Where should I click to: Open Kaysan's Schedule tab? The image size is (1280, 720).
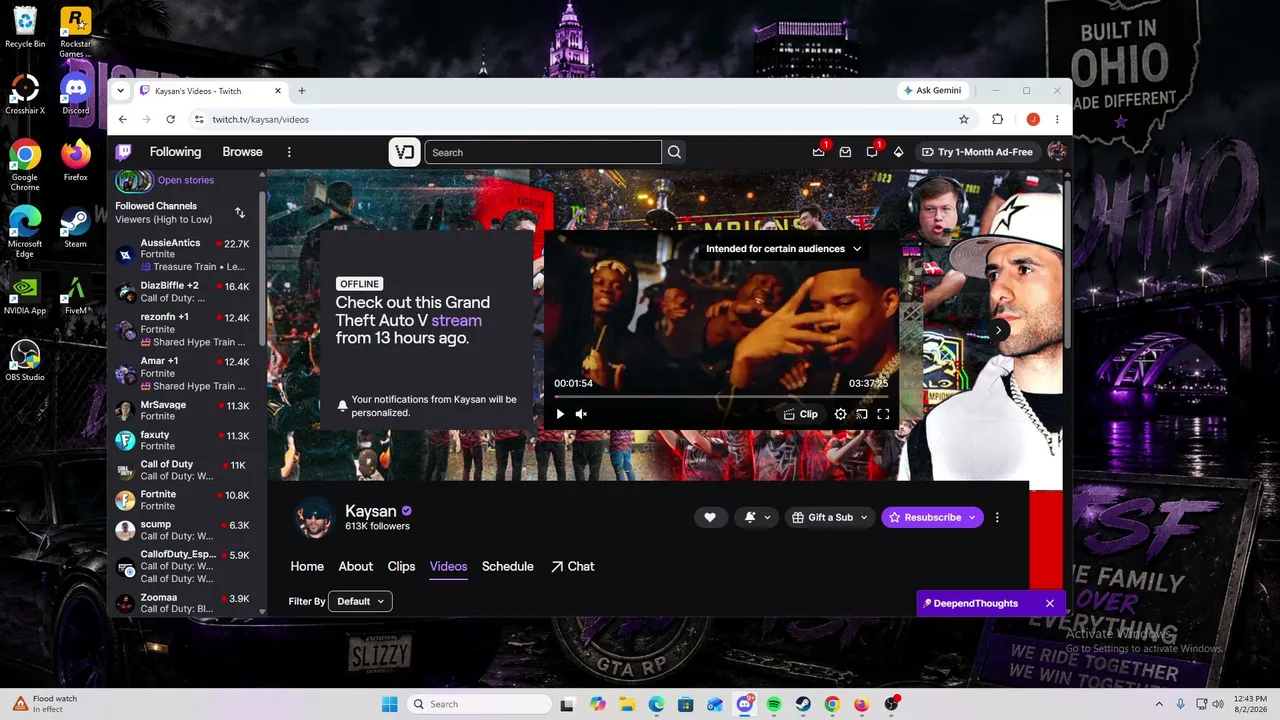(508, 566)
